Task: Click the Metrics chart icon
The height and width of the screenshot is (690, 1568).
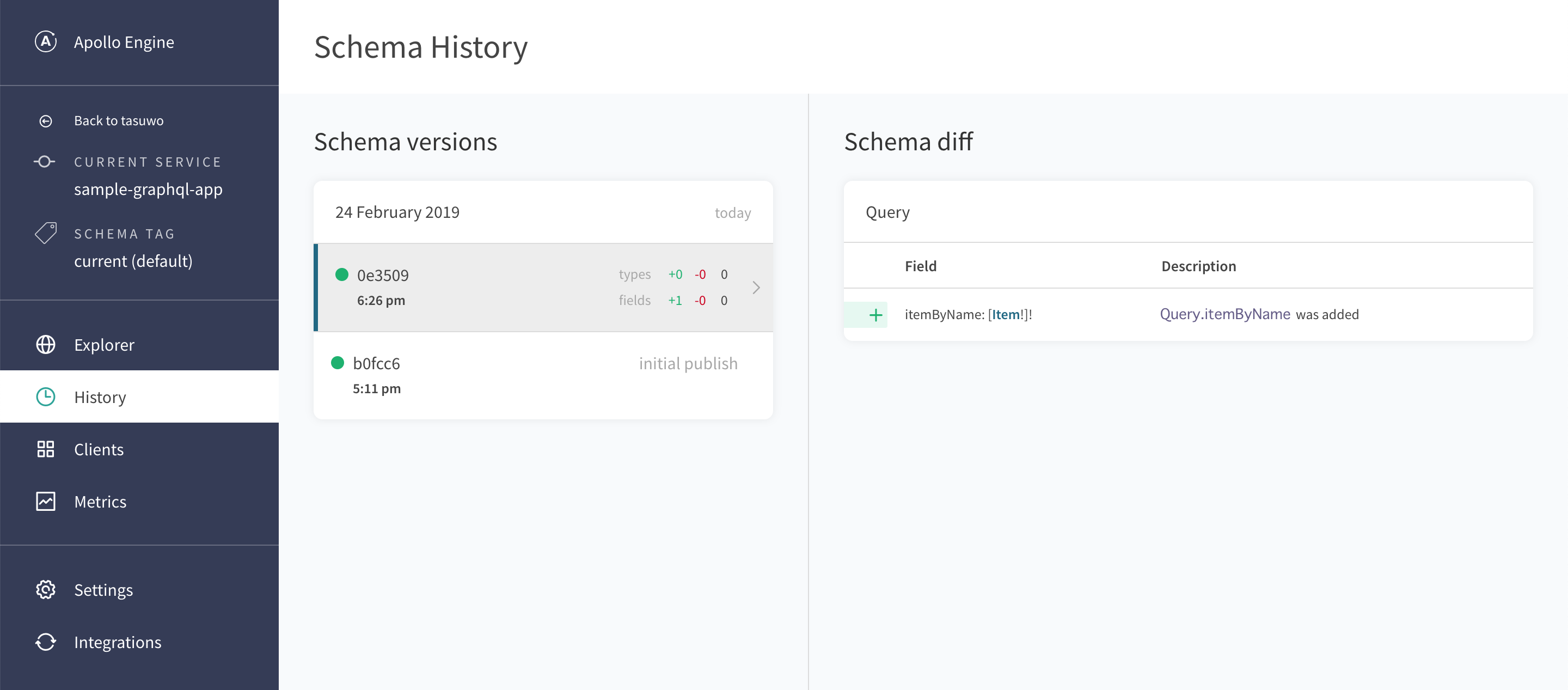Action: tap(46, 502)
